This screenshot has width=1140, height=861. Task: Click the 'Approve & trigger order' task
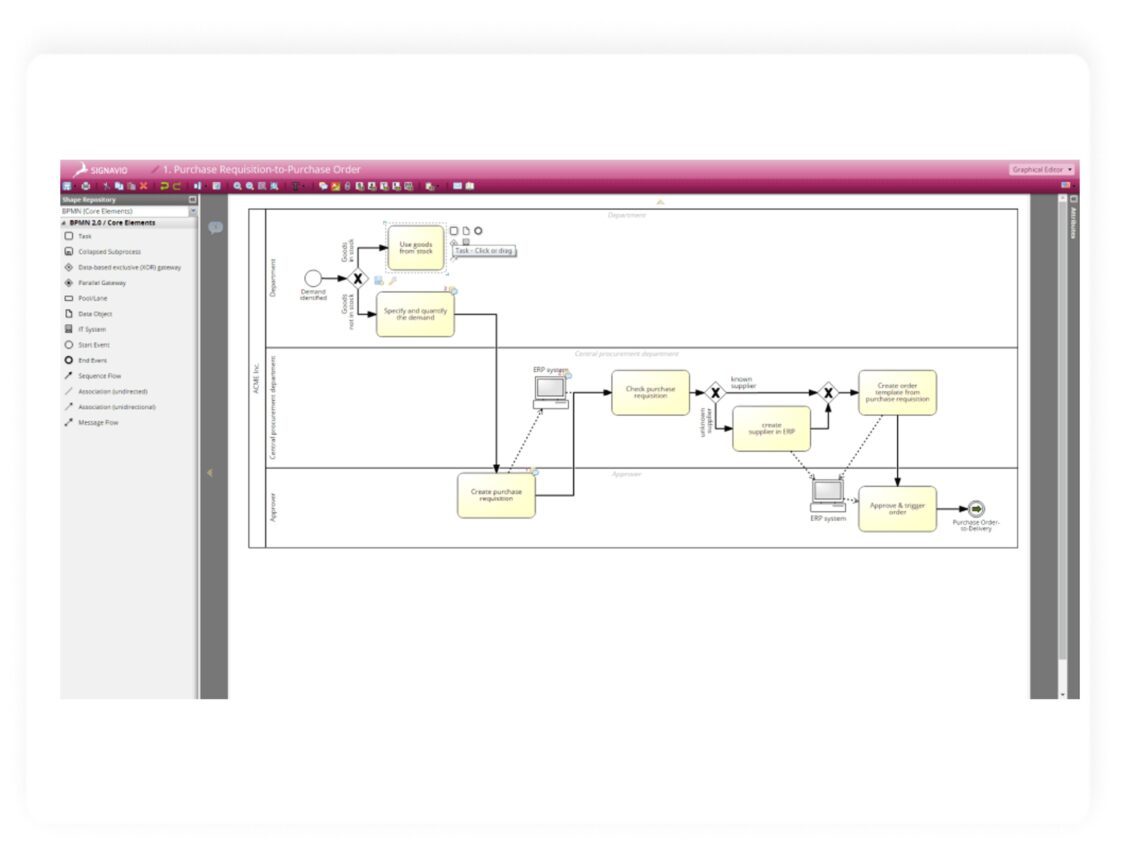point(897,509)
